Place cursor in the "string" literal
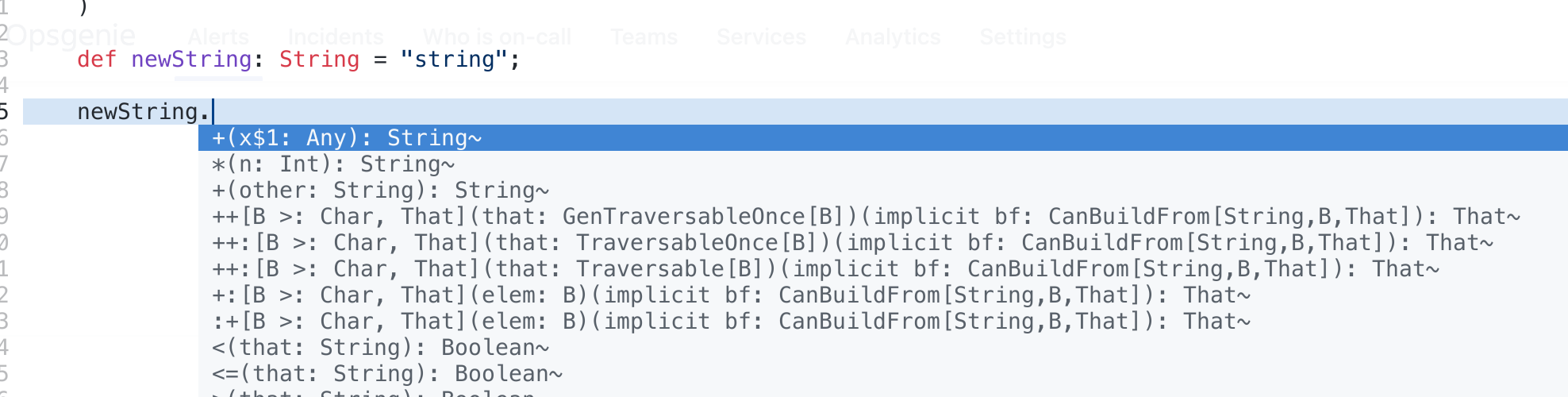Viewport: 1568px width, 397px height. (x=454, y=60)
